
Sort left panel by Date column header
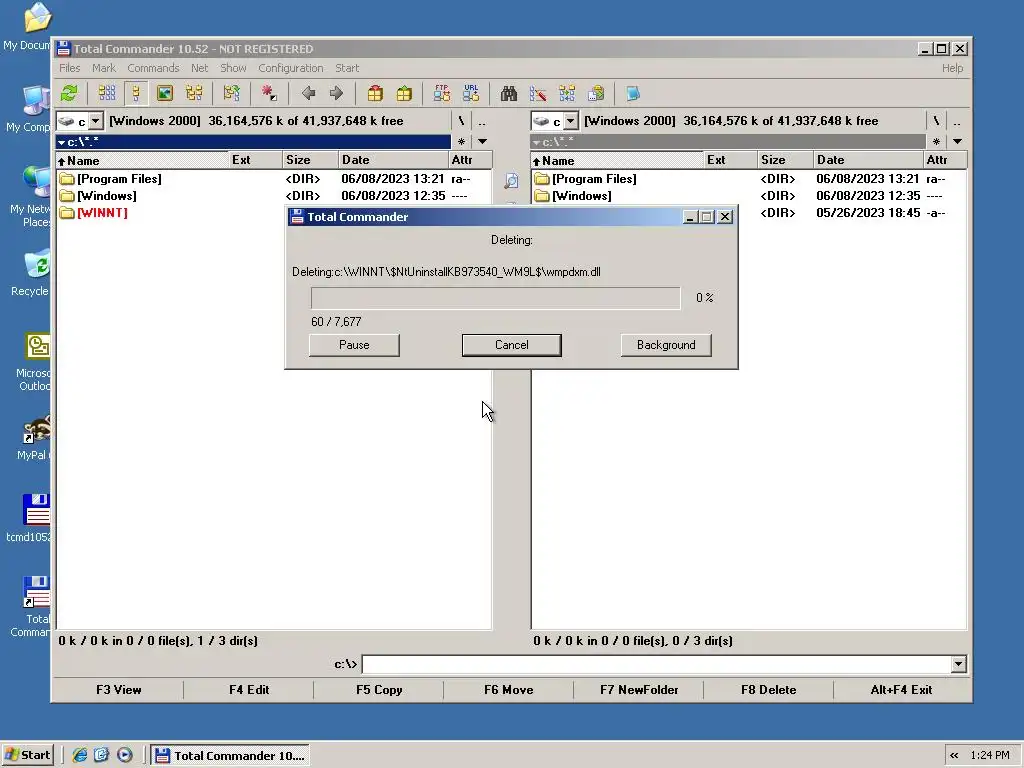(393, 160)
